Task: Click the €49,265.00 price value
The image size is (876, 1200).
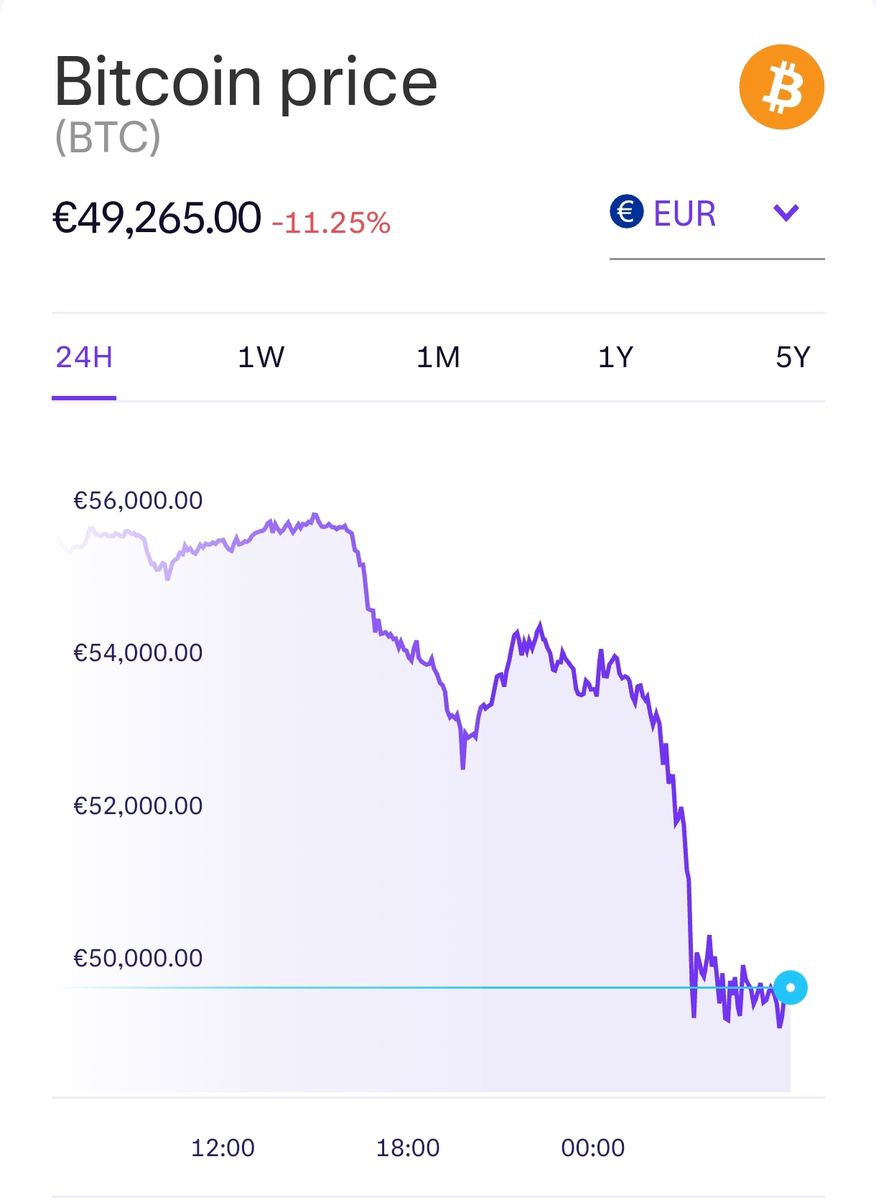Action: (x=157, y=217)
